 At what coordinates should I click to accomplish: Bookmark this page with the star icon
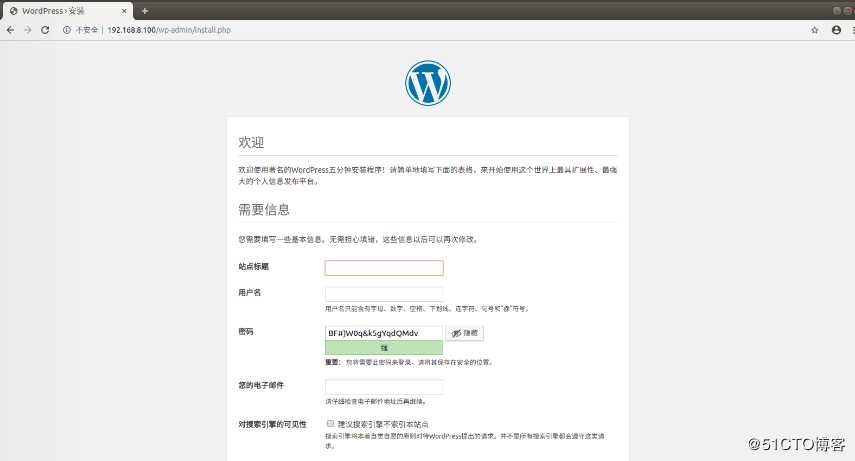815,30
